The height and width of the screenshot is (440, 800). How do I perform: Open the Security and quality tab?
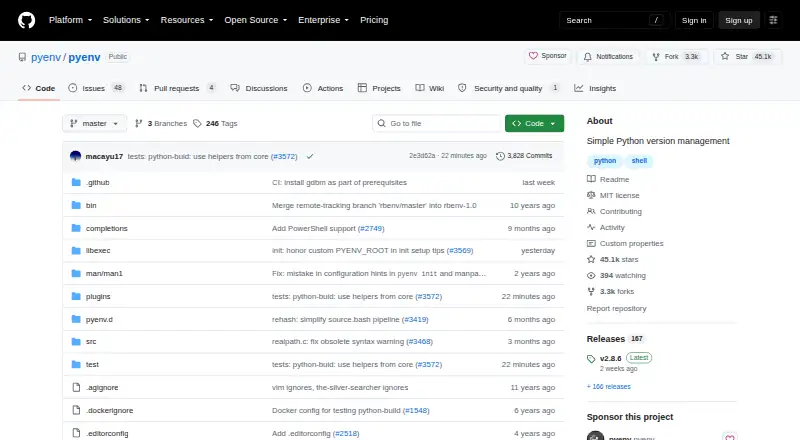(x=509, y=88)
